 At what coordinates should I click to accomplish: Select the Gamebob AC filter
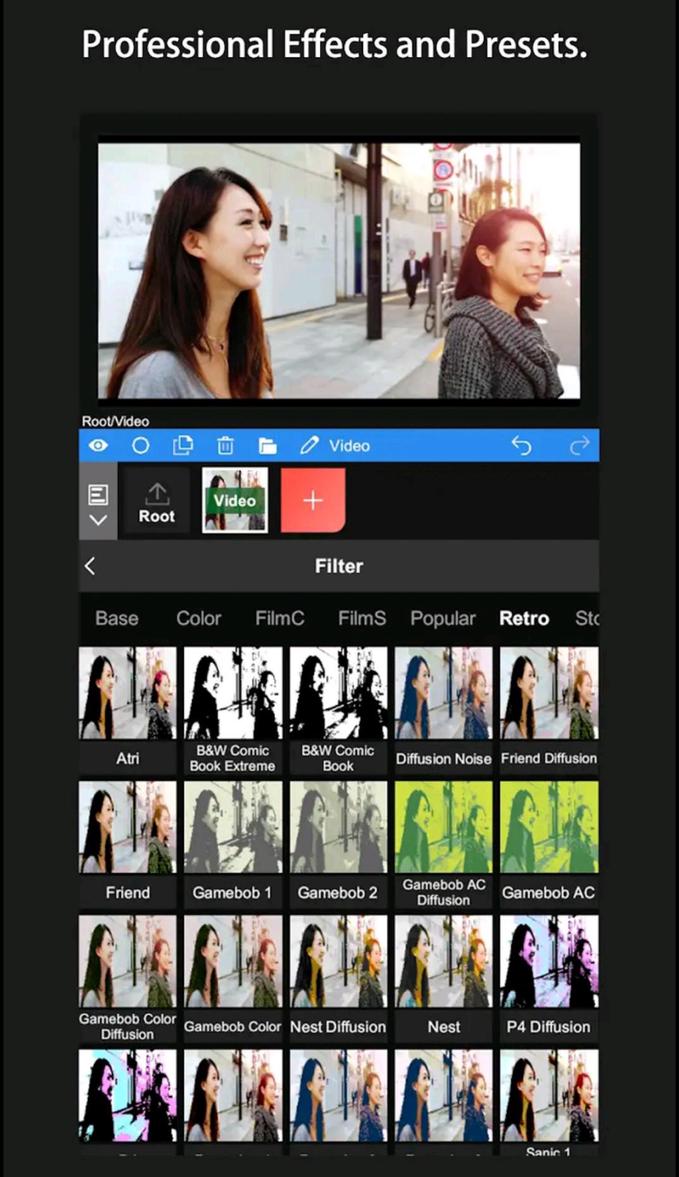(549, 844)
